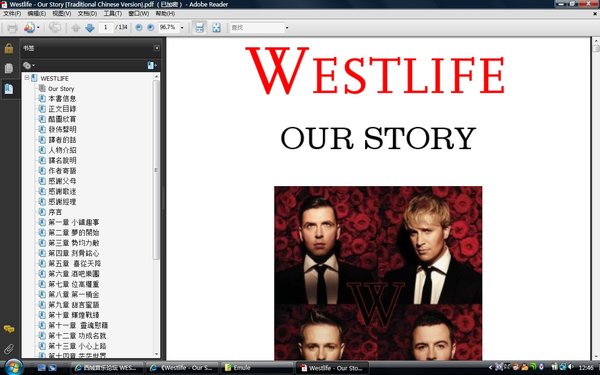Click the bookmarks scroll up arrow
This screenshot has height=375, width=600.
[x=156, y=77]
